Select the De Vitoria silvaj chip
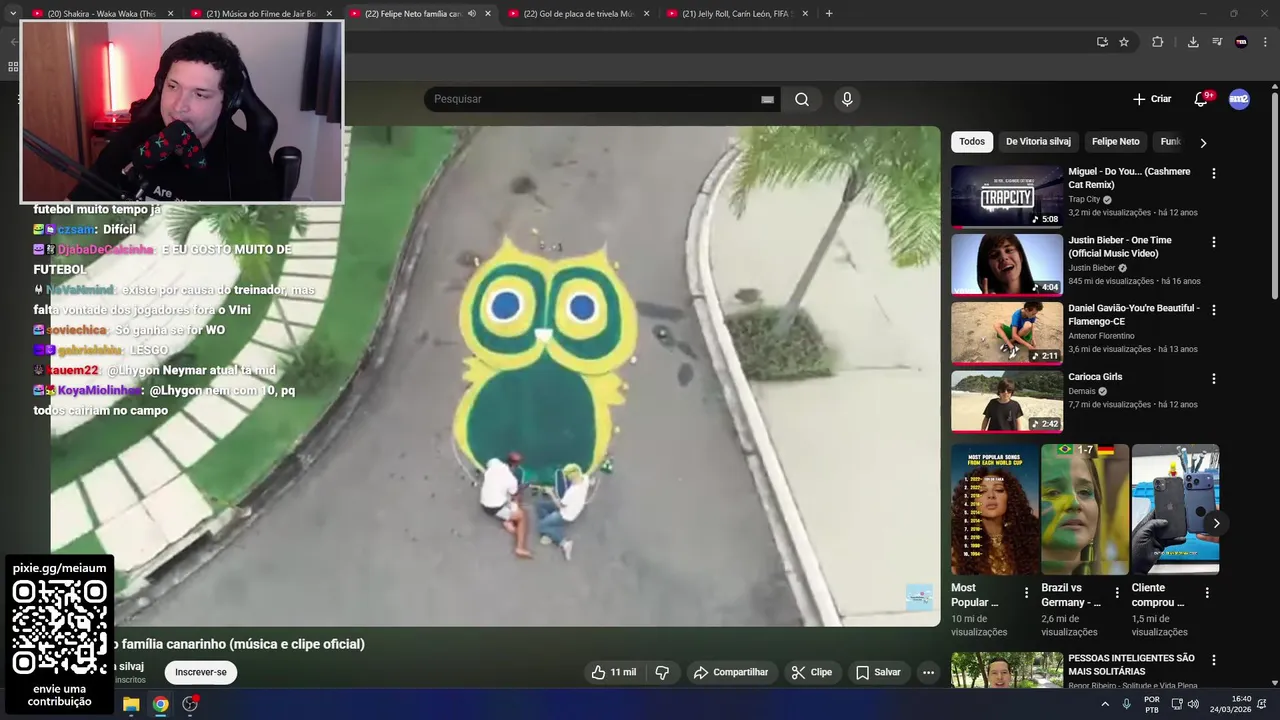Screen dimensions: 1280x720 1038,142
